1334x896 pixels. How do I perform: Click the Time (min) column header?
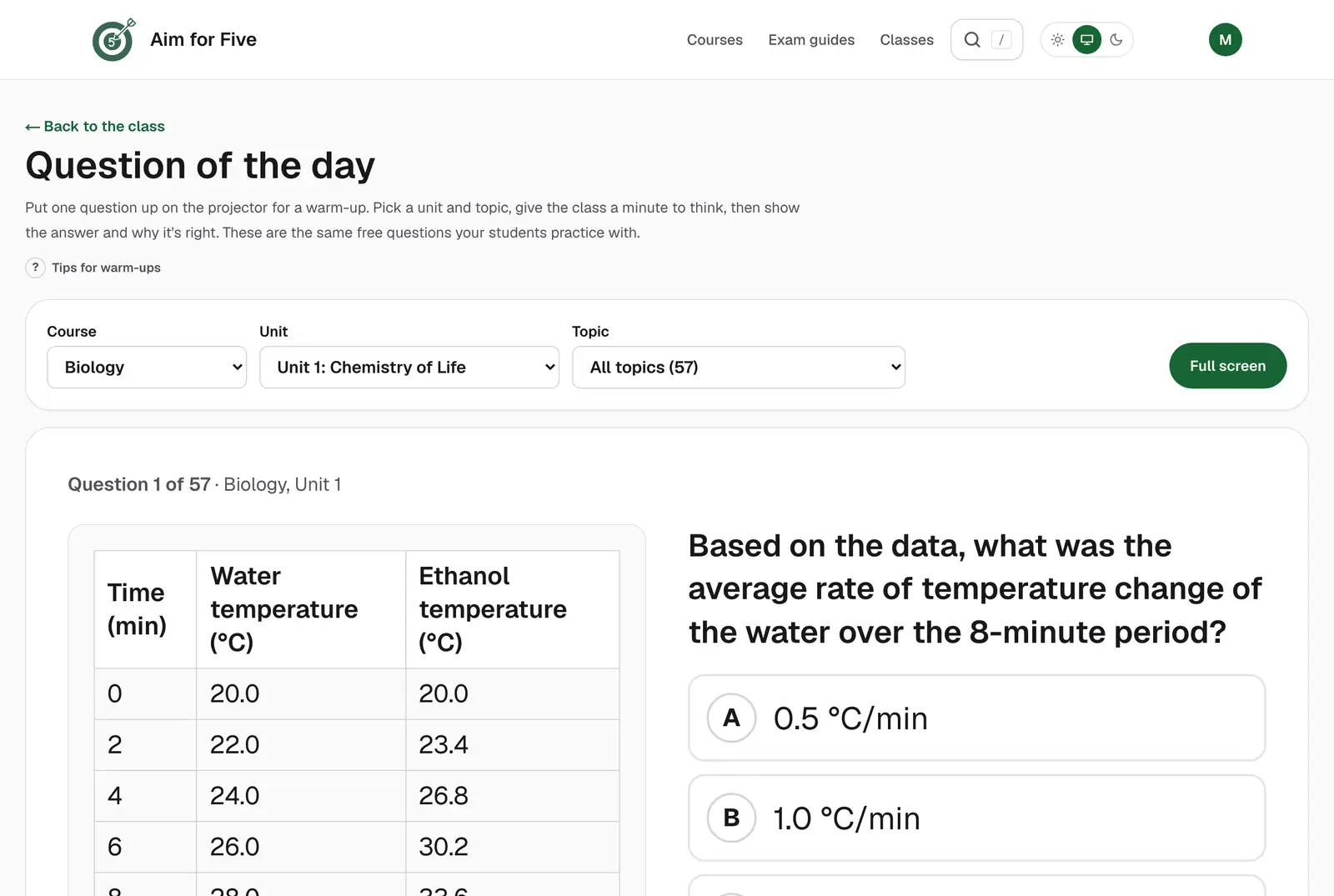(x=145, y=609)
